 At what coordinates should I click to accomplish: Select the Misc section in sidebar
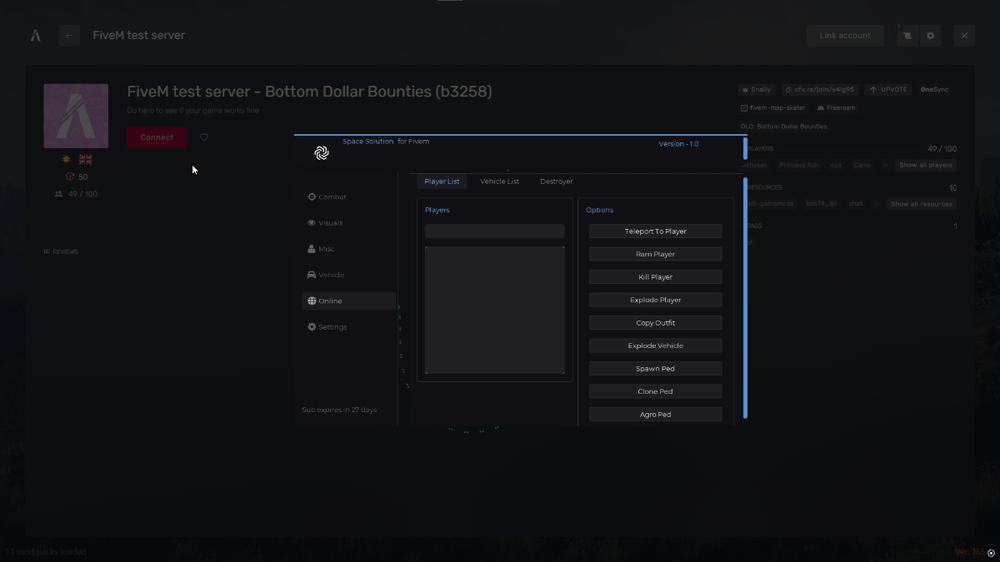(x=322, y=249)
